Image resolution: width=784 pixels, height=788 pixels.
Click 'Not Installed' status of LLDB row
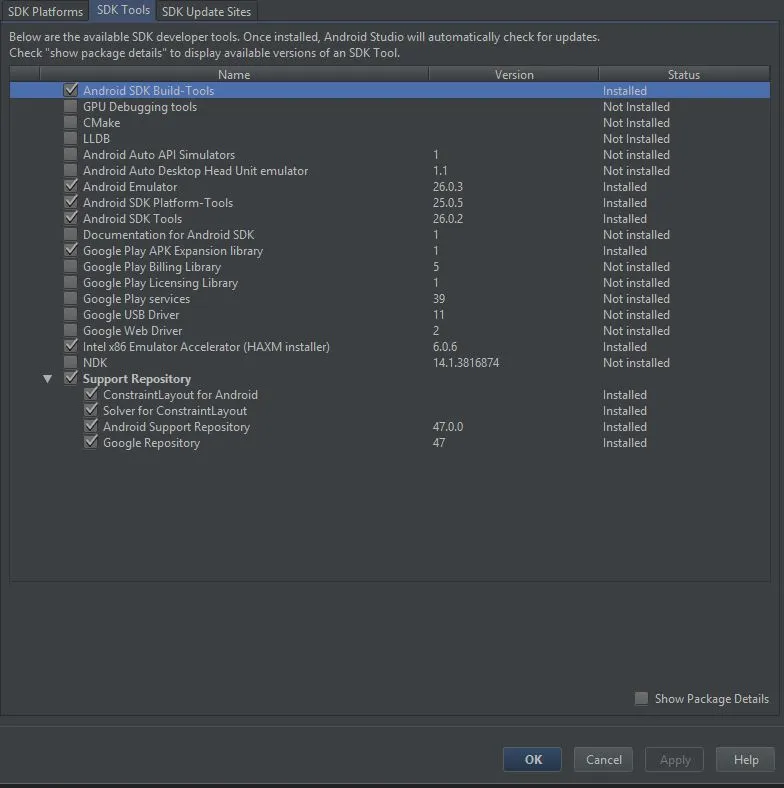point(636,139)
